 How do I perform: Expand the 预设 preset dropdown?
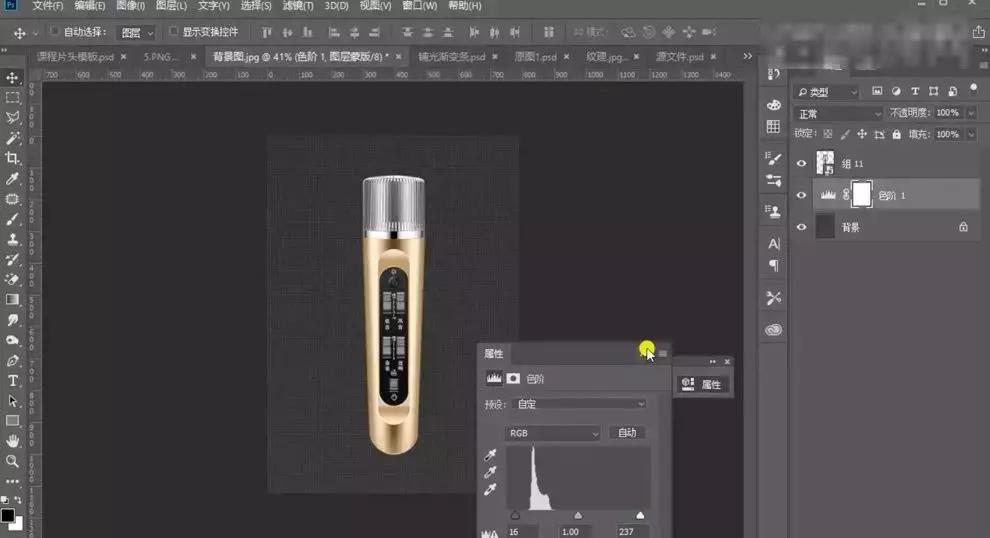coord(580,404)
